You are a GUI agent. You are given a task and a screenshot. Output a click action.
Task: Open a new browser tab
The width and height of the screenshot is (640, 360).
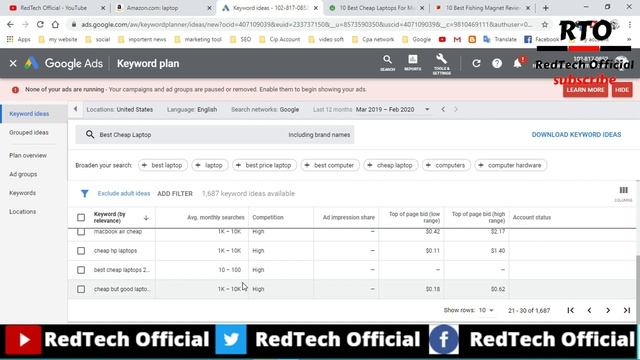pos(546,8)
